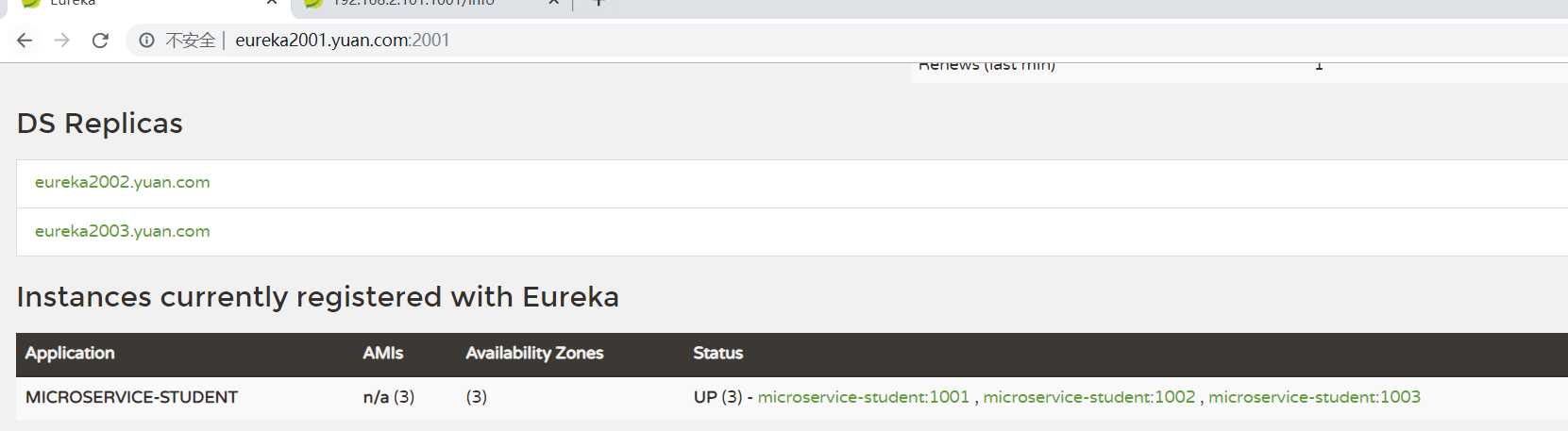Open site info for the insecure connection

click(x=146, y=41)
